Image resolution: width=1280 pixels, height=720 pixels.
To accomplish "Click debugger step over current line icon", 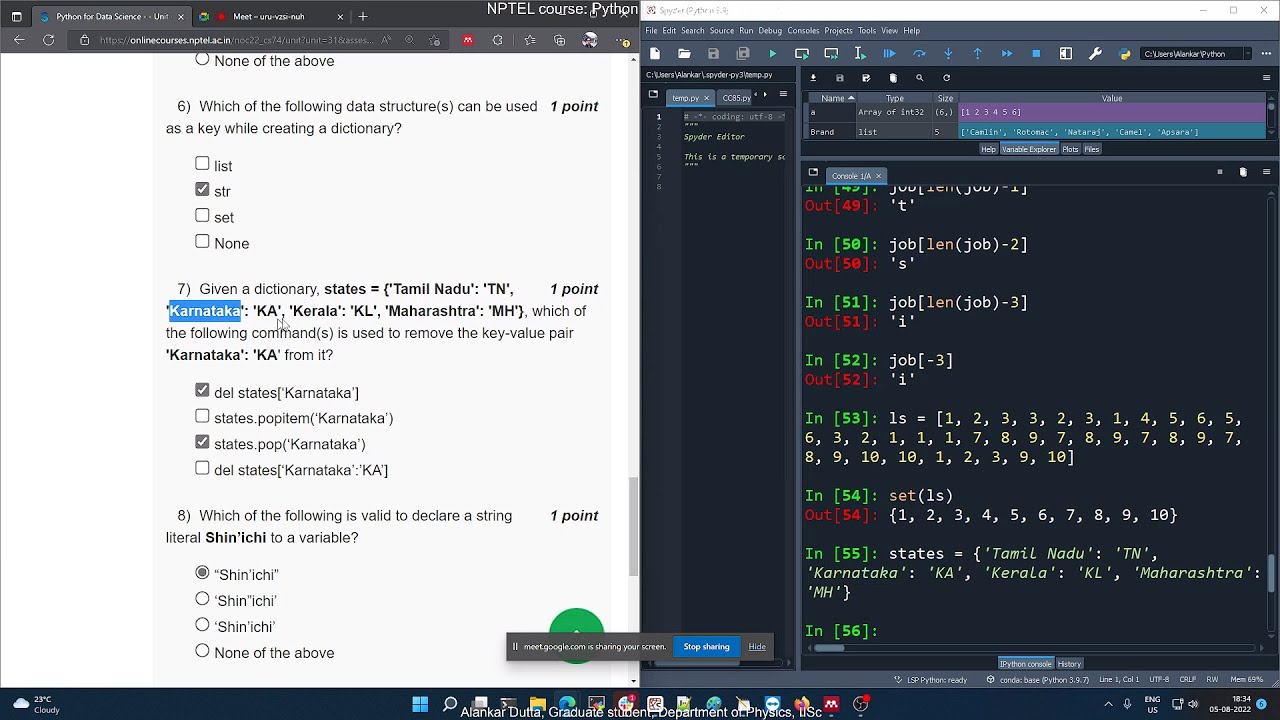I will (919, 54).
